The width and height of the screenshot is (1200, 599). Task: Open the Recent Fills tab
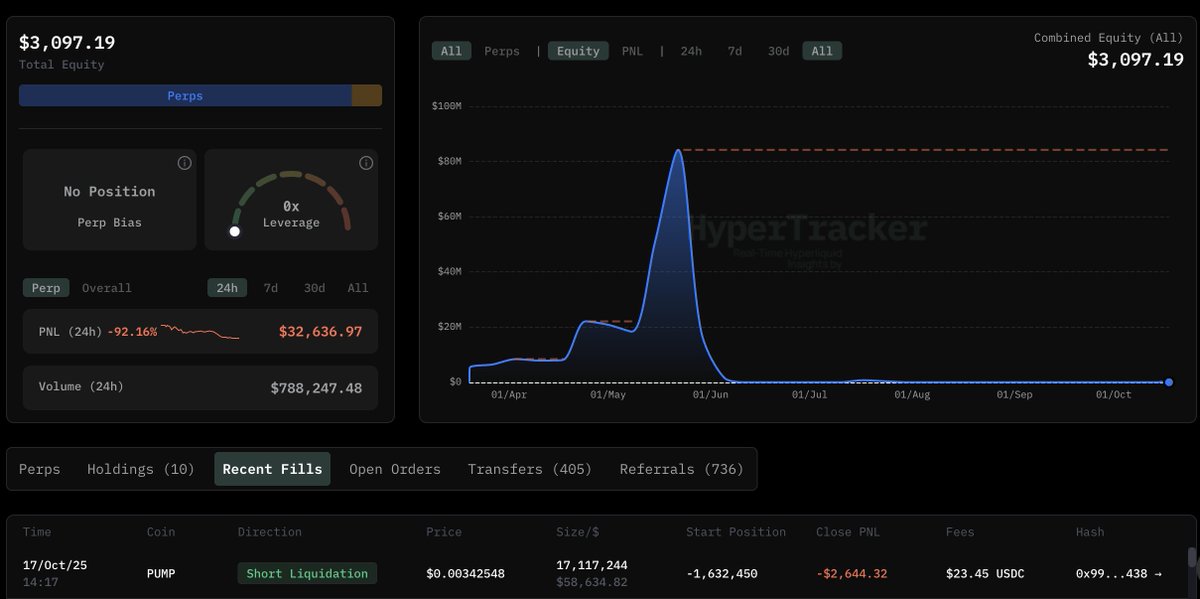click(x=273, y=469)
